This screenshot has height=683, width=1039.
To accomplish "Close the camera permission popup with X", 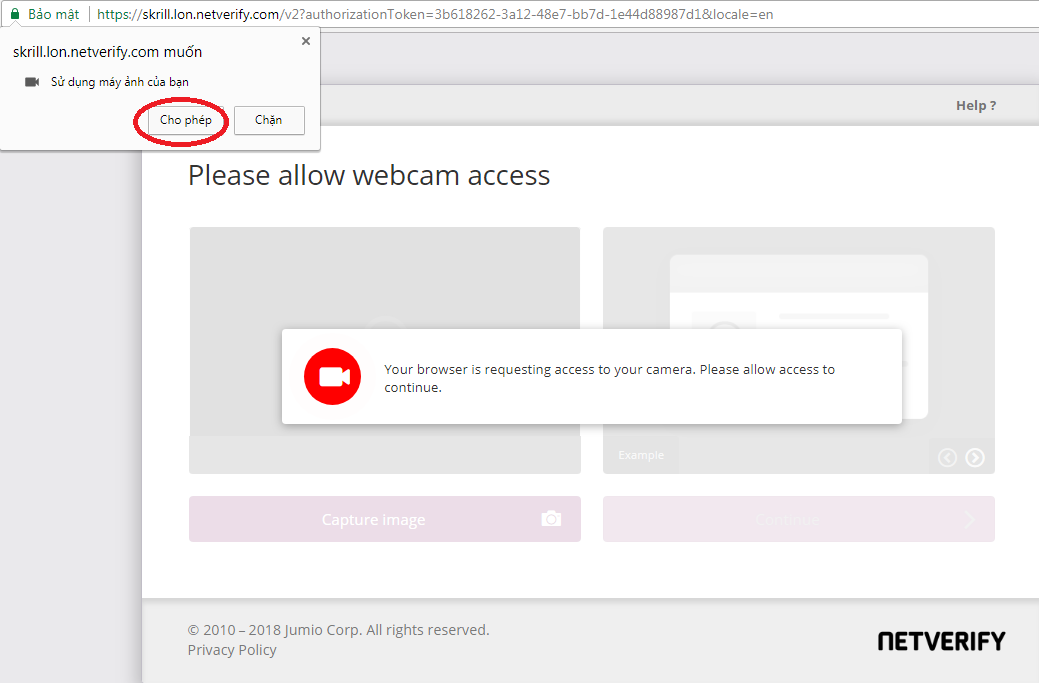I will tap(305, 42).
